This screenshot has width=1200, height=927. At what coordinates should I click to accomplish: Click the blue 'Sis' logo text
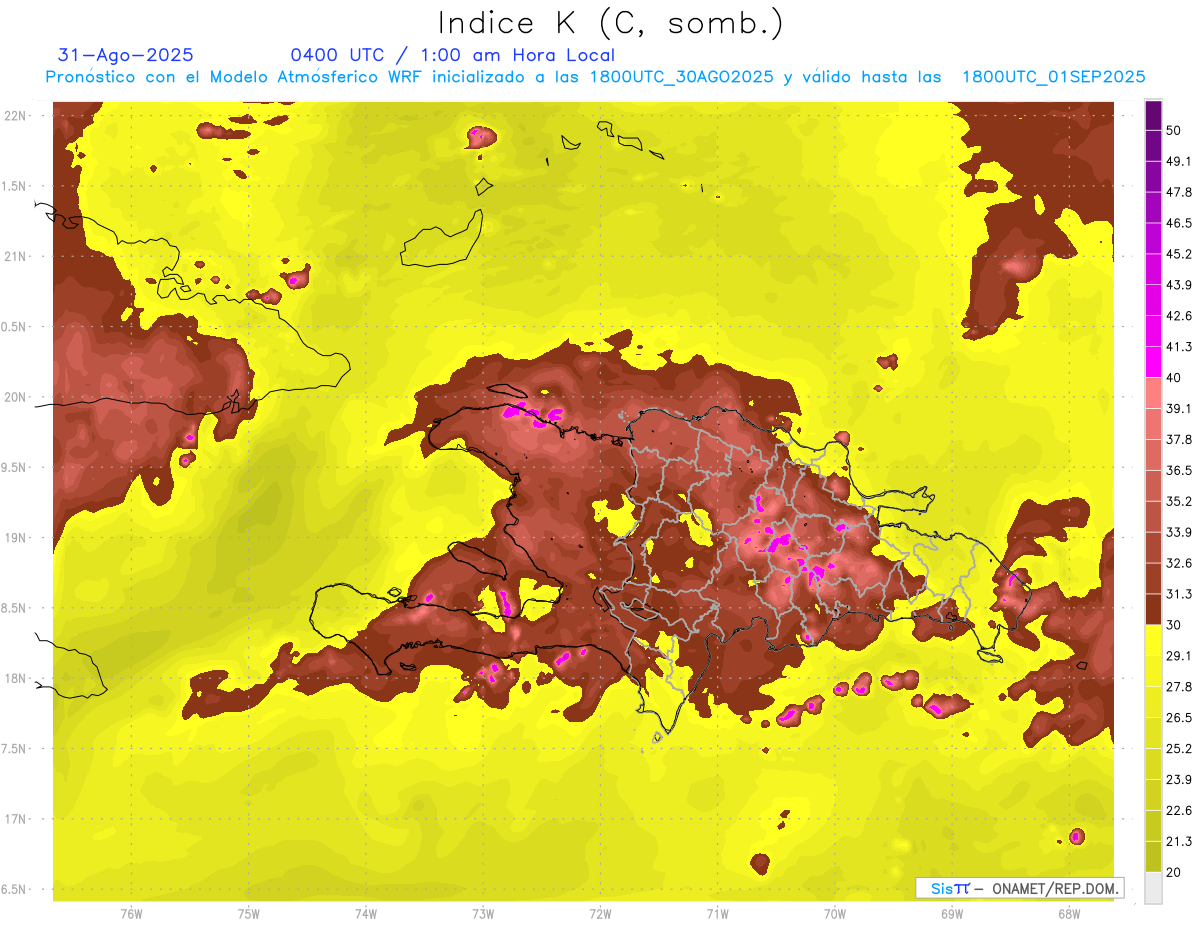pos(943,888)
